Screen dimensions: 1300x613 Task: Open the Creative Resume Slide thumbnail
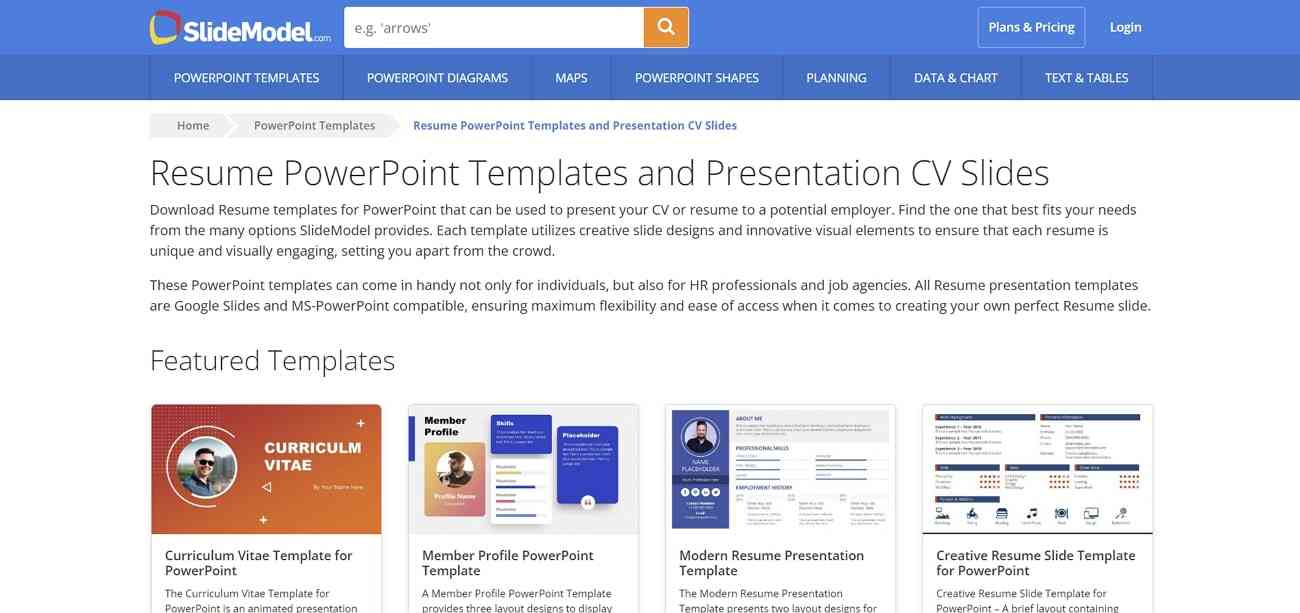[1037, 469]
